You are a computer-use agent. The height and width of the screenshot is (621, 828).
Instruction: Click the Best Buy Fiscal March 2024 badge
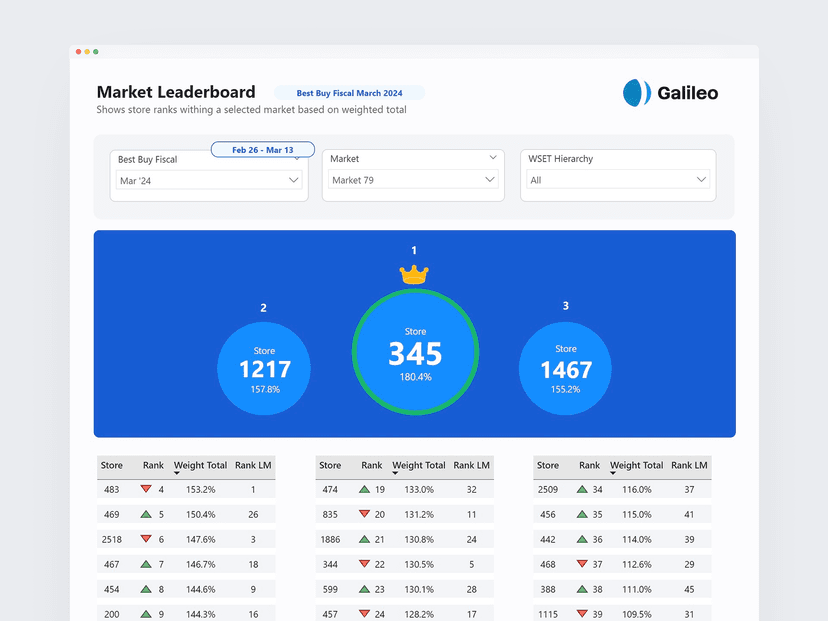tap(349, 92)
